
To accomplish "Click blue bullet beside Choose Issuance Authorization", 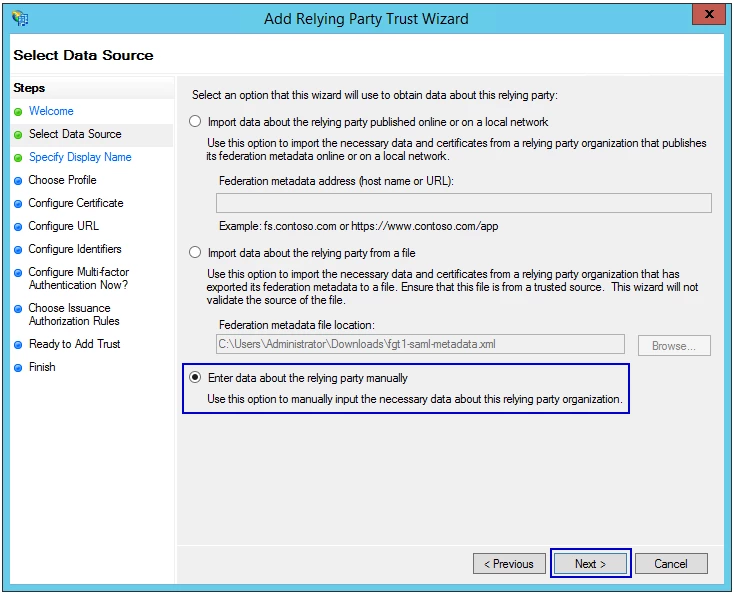I will click(18, 309).
